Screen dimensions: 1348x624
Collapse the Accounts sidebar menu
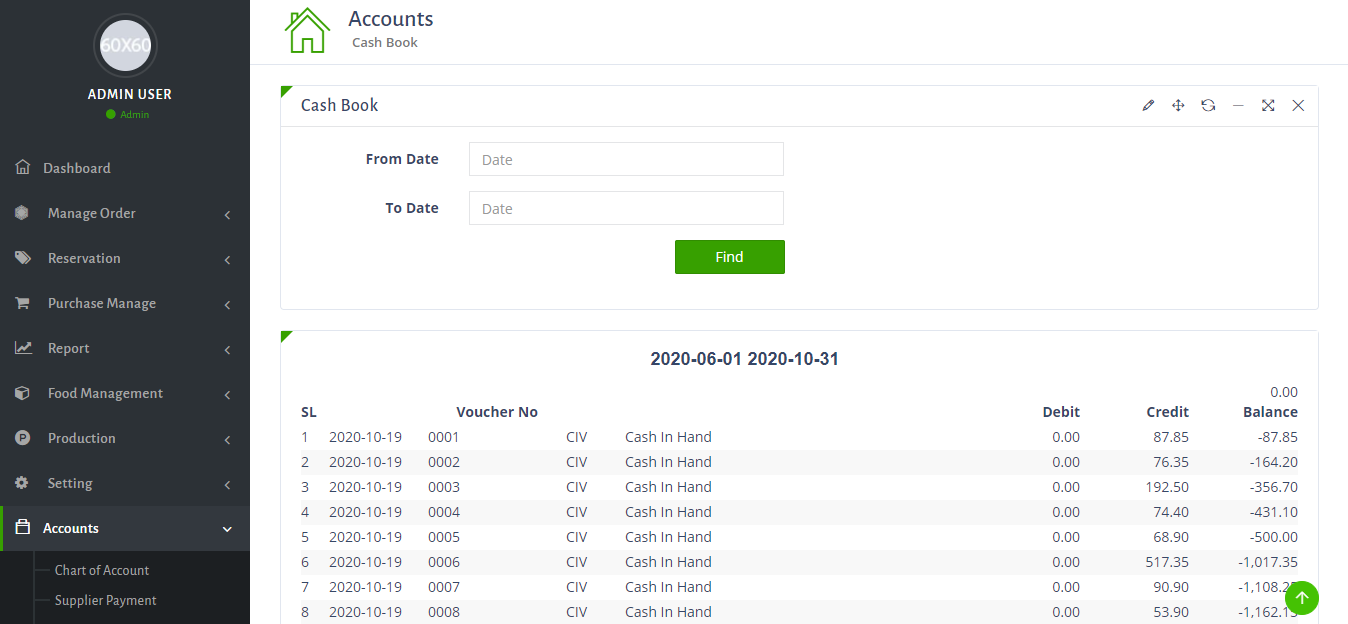point(71,528)
